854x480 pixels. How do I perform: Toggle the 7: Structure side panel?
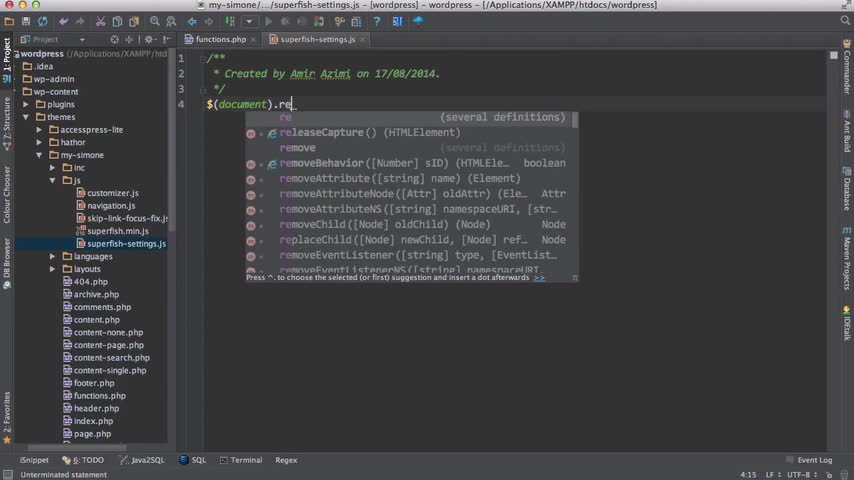7,124
